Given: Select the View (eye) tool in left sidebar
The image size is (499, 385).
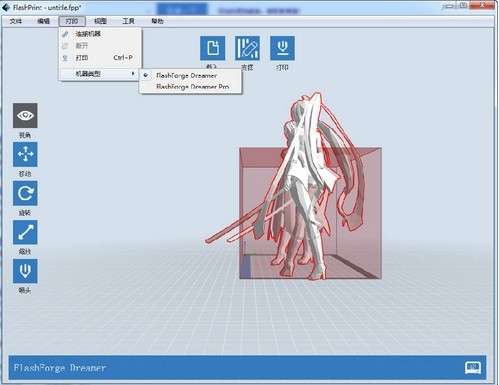Looking at the screenshot, I should (x=25, y=115).
